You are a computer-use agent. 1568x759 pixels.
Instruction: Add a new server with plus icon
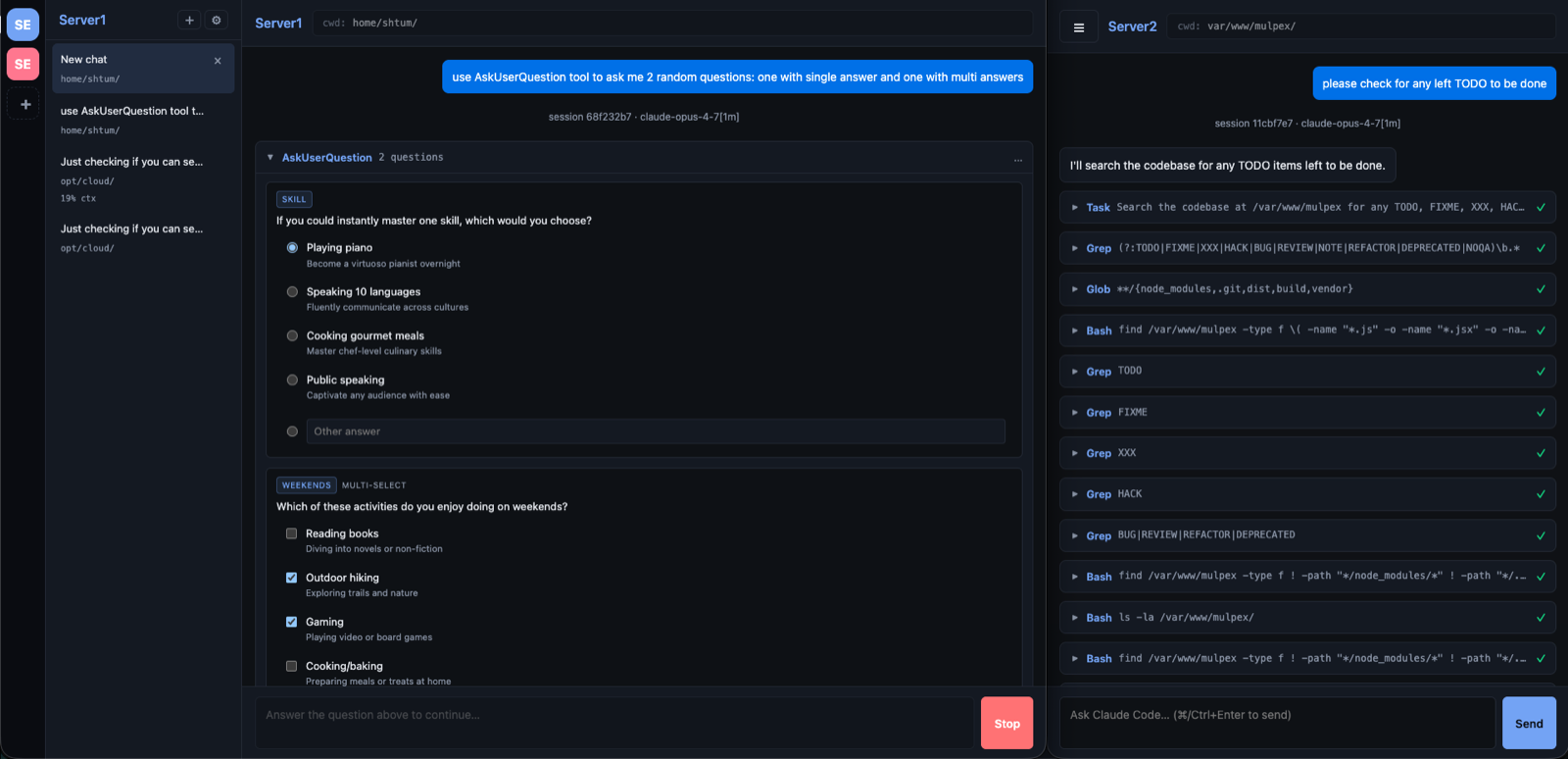[x=25, y=104]
